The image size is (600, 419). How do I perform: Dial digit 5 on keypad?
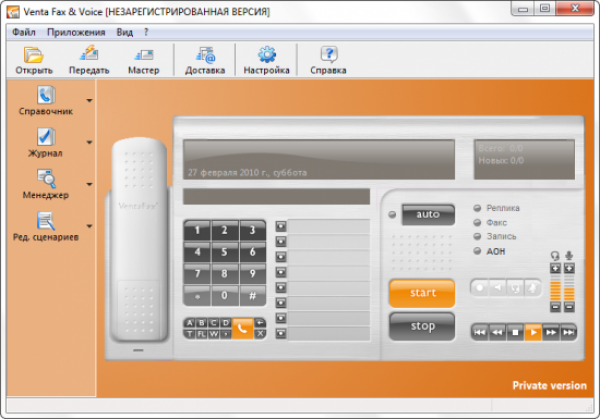225,252
